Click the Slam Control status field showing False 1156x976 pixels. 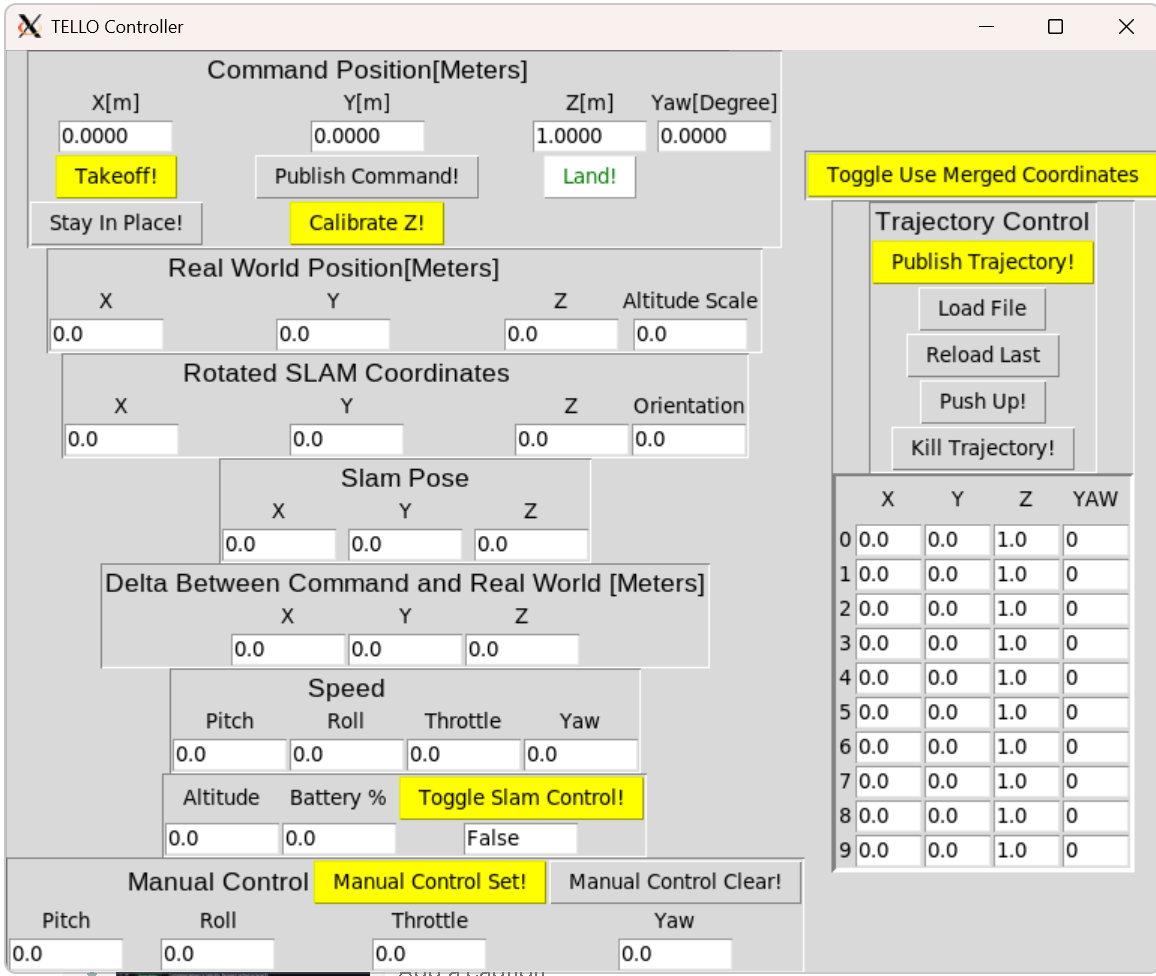click(x=520, y=838)
